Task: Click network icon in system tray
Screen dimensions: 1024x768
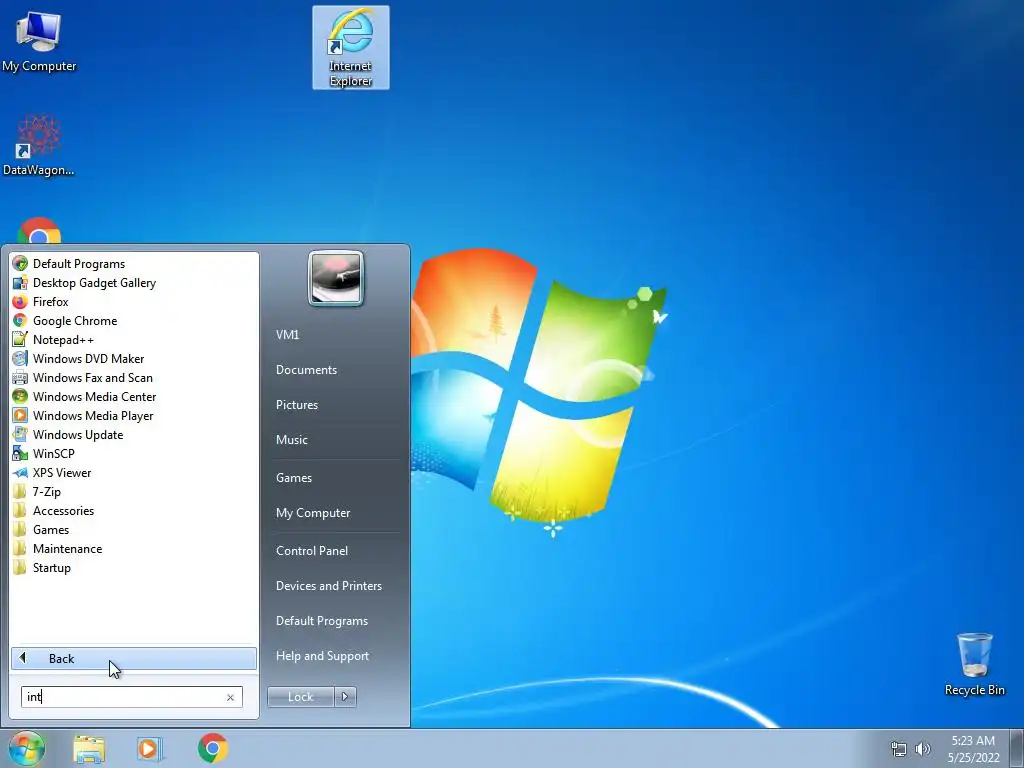Action: (x=899, y=749)
